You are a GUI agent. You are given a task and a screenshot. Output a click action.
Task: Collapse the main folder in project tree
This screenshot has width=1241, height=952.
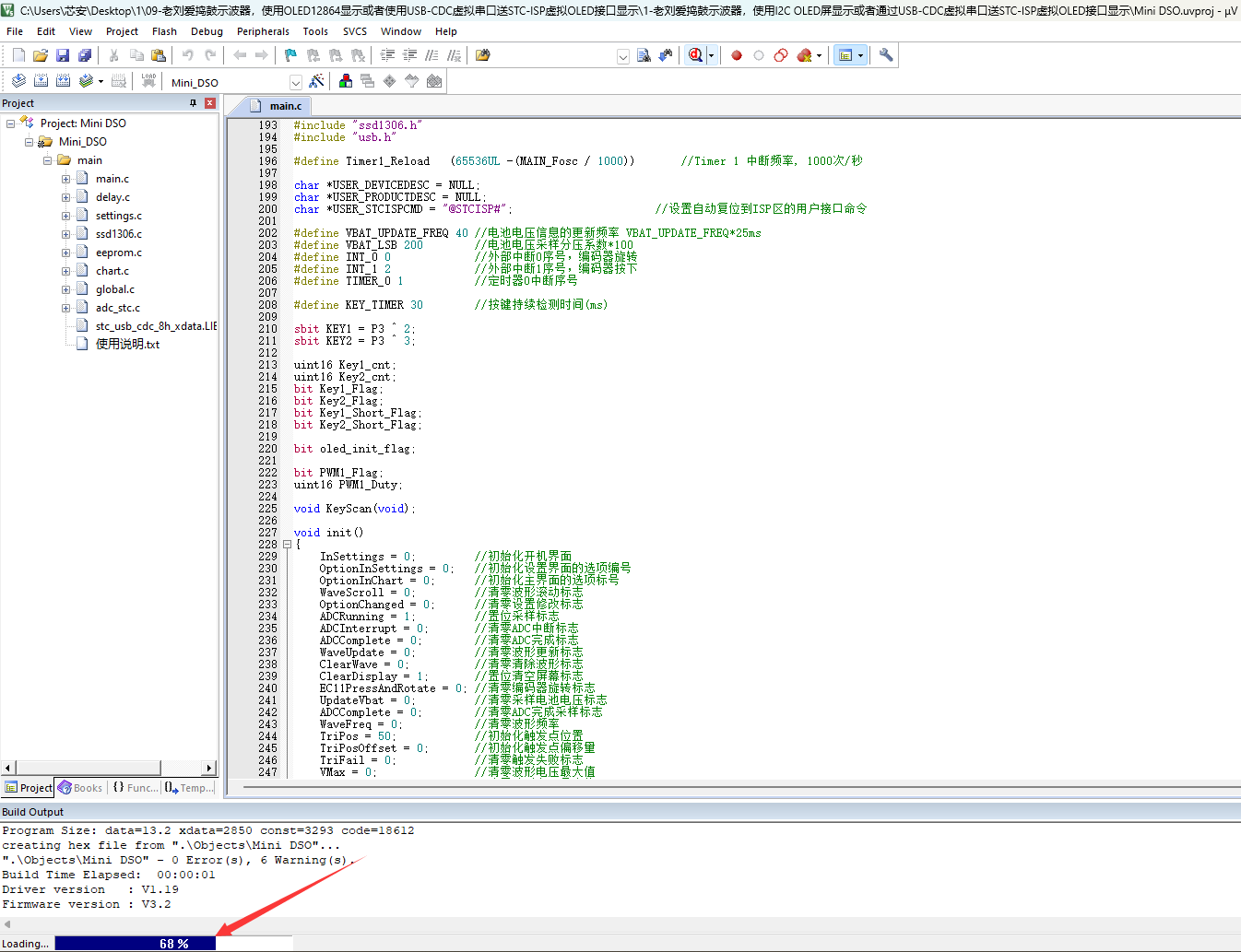click(x=47, y=160)
